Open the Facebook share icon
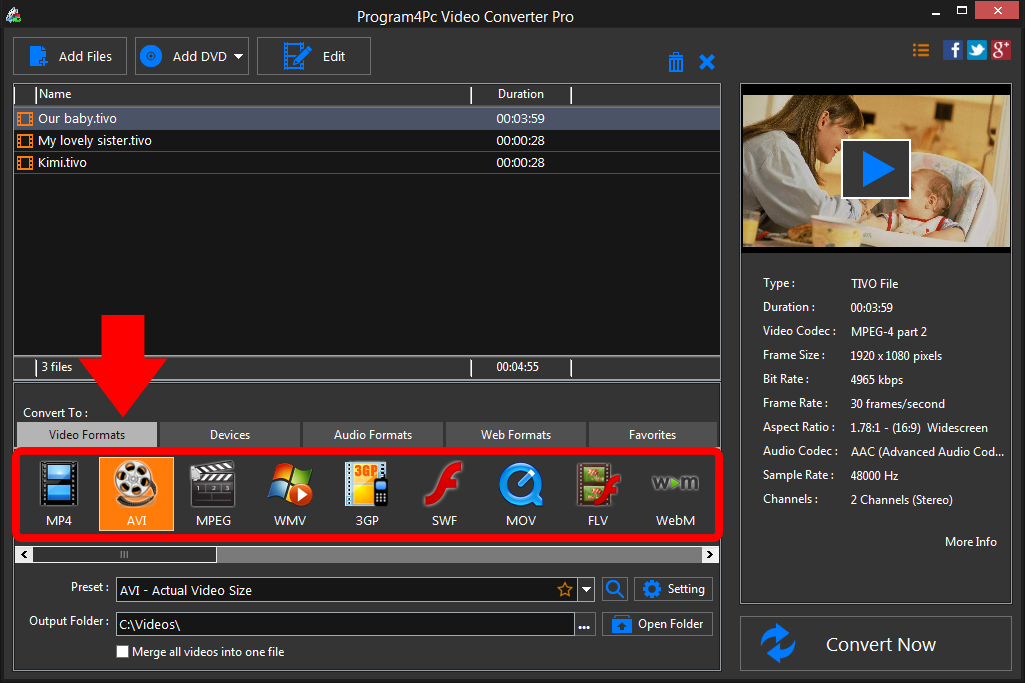The width and height of the screenshot is (1025, 683). coord(952,50)
